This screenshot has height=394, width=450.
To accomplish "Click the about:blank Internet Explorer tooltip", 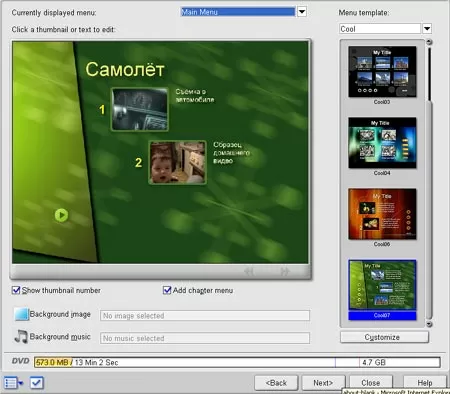I will (x=396, y=392).
